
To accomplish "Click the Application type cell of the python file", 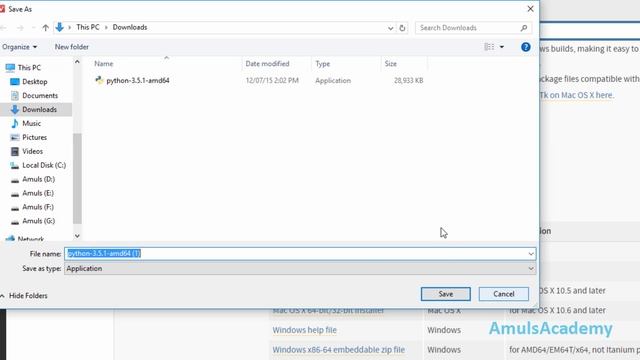I will tap(333, 80).
